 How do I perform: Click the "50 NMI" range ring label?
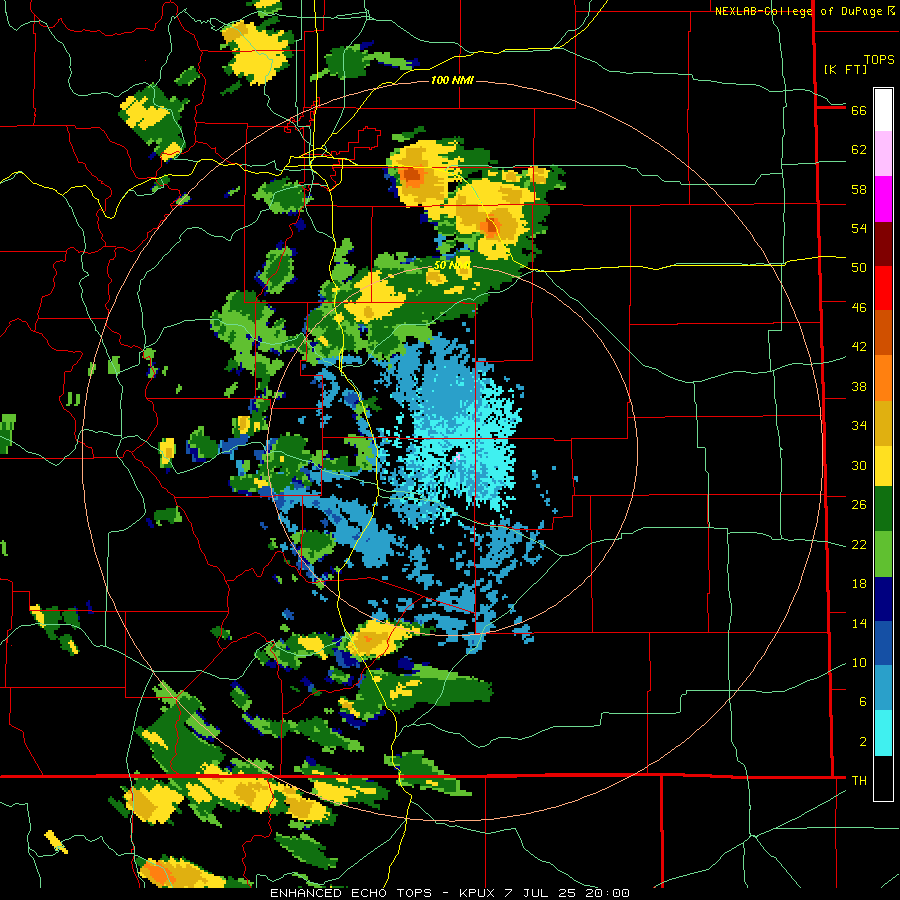coord(451,265)
